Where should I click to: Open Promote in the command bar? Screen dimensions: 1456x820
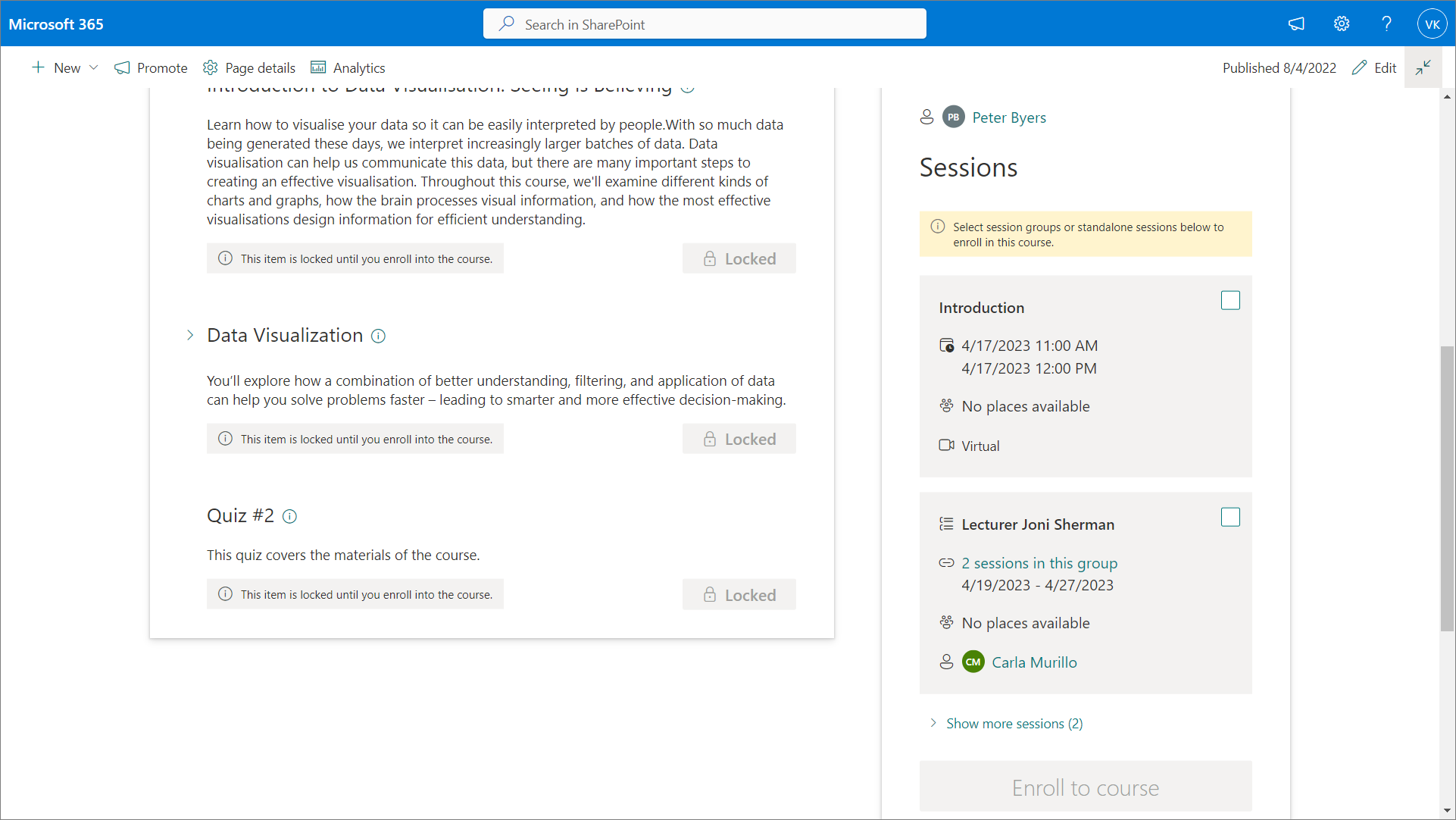coord(151,67)
